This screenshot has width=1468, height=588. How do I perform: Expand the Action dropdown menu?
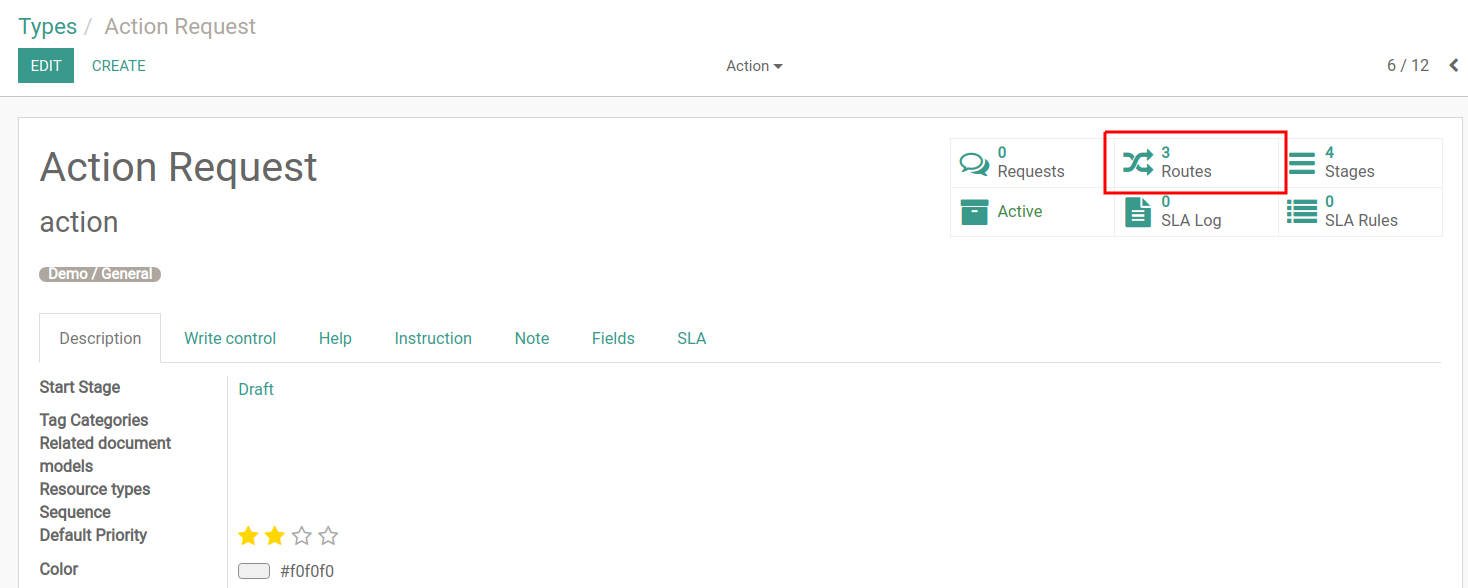pos(754,66)
